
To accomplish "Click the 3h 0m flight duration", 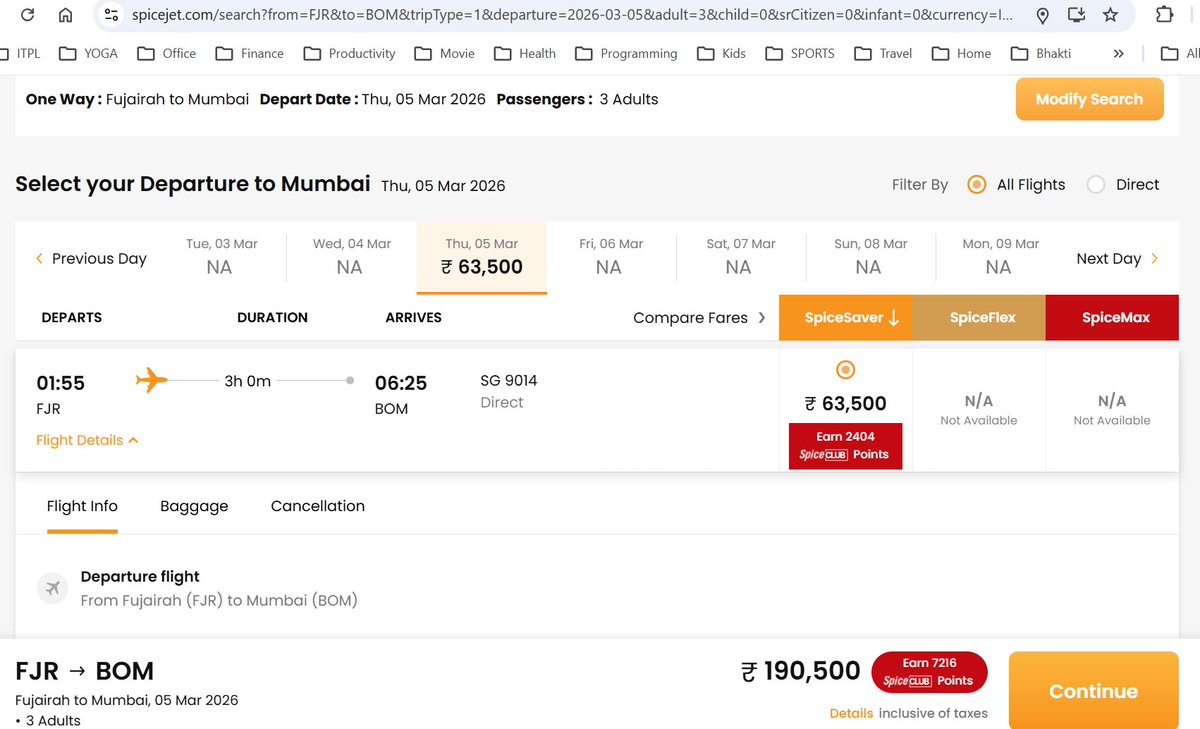I will [248, 380].
